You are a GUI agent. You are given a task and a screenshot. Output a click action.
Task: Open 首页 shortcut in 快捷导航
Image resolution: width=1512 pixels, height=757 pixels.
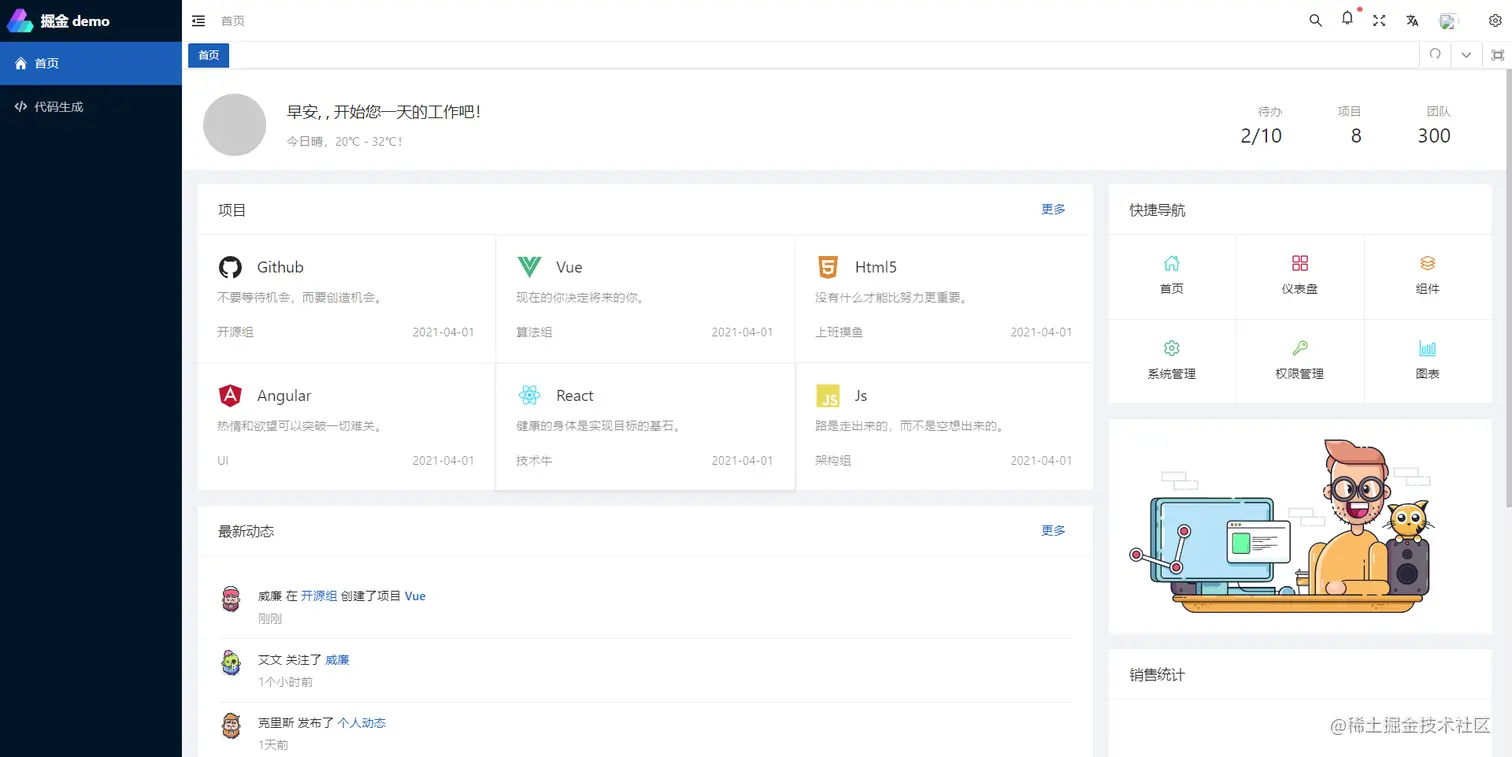(x=1172, y=276)
